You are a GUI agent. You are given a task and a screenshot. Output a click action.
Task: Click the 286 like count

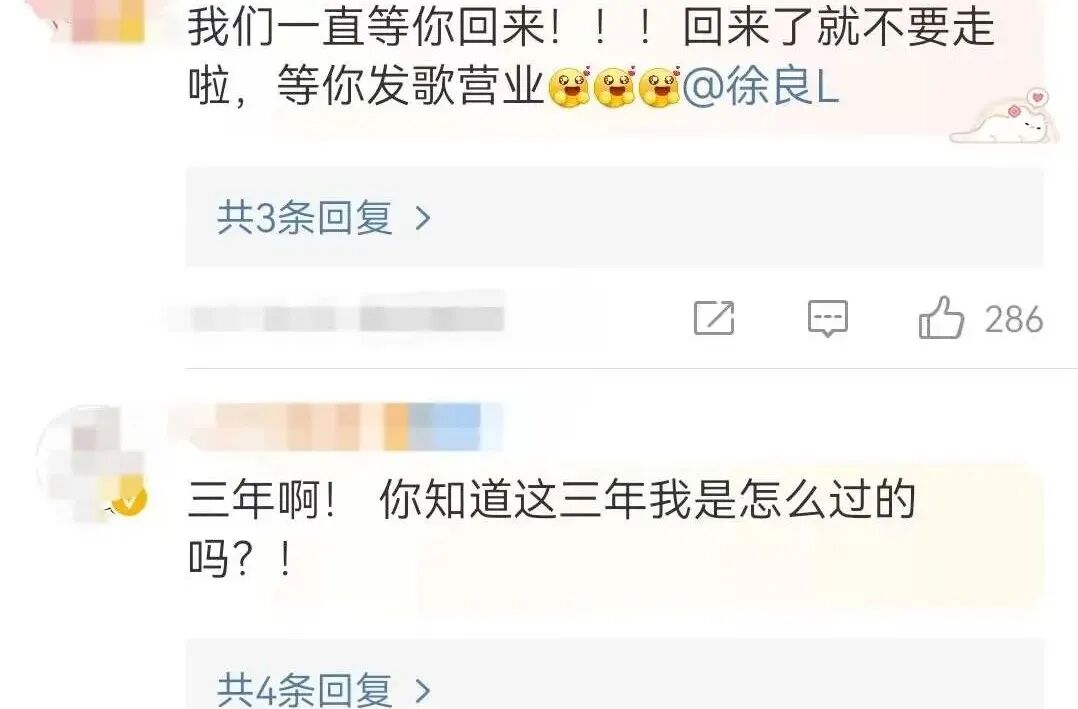1013,320
